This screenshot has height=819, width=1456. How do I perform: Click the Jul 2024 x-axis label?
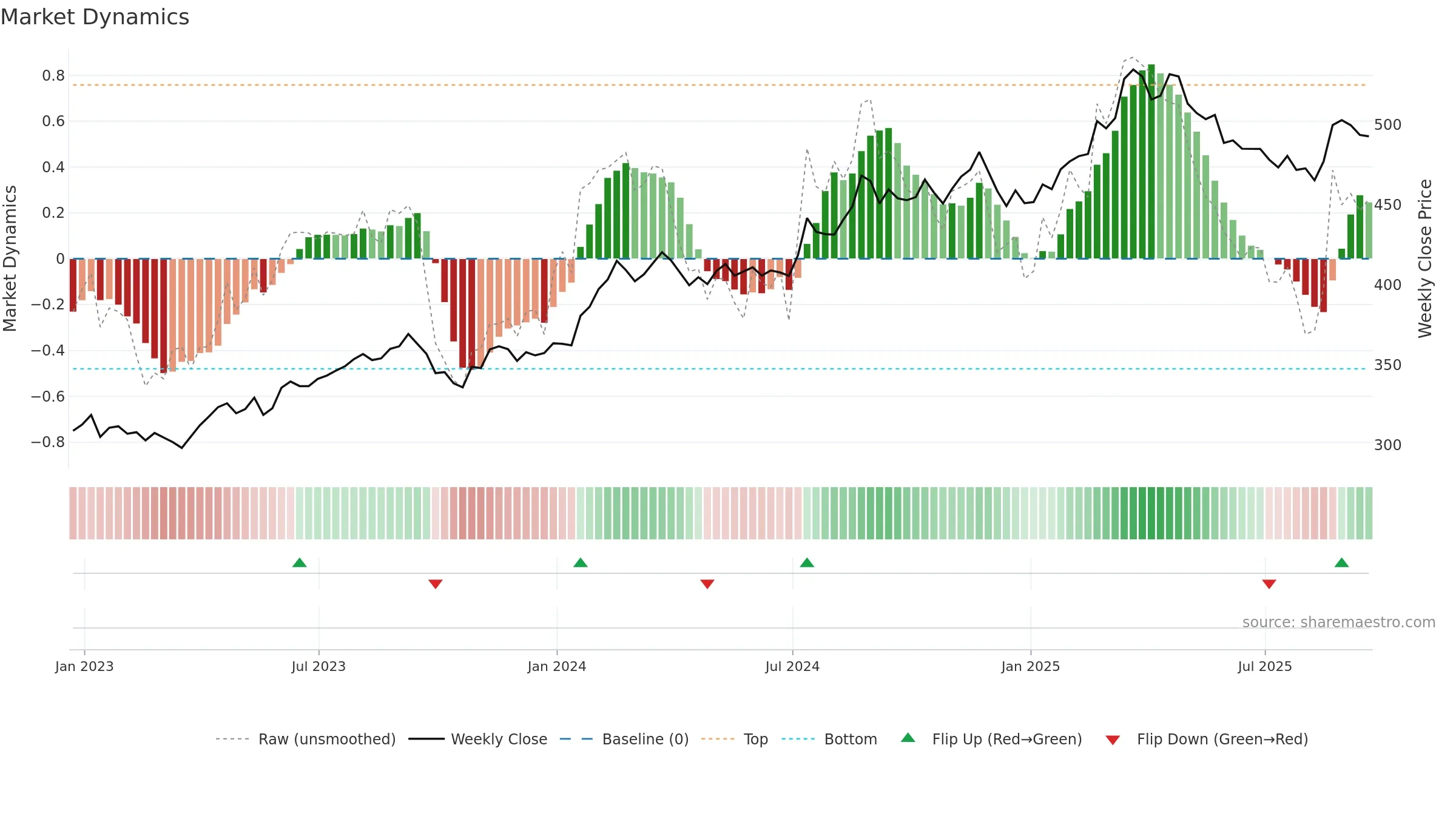click(792, 666)
